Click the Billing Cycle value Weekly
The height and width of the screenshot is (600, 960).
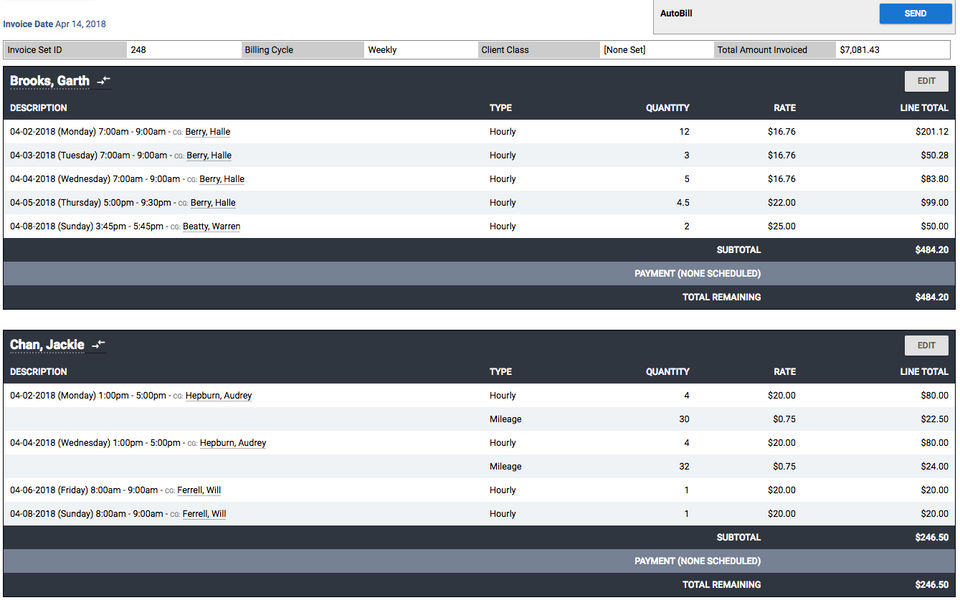[382, 50]
